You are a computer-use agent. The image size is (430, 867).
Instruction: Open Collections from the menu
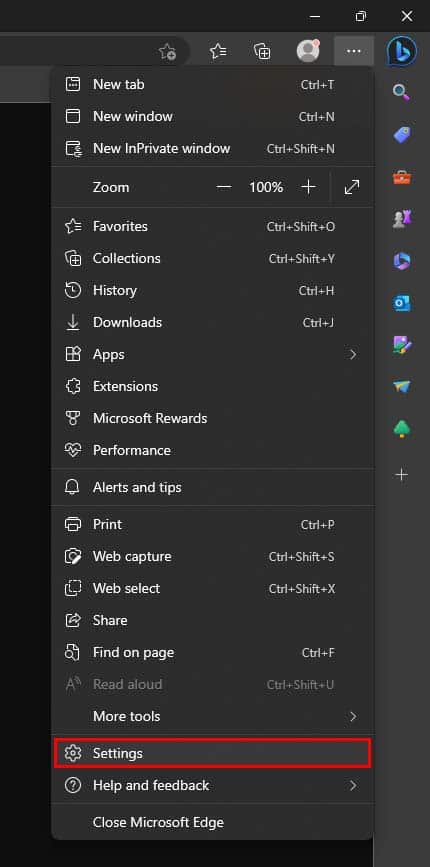(x=213, y=259)
